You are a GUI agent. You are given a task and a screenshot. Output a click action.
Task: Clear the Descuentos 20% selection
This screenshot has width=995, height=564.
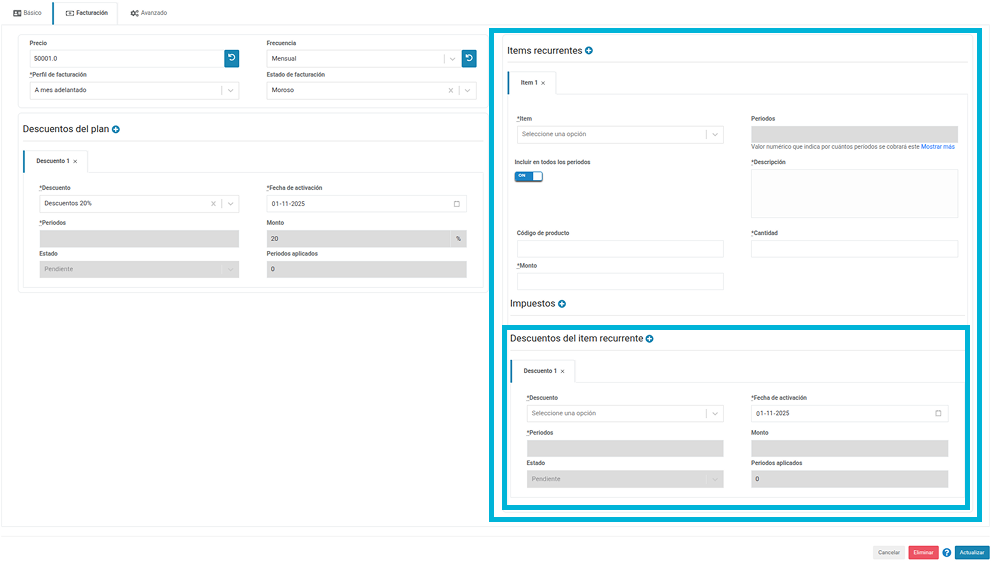click(213, 204)
